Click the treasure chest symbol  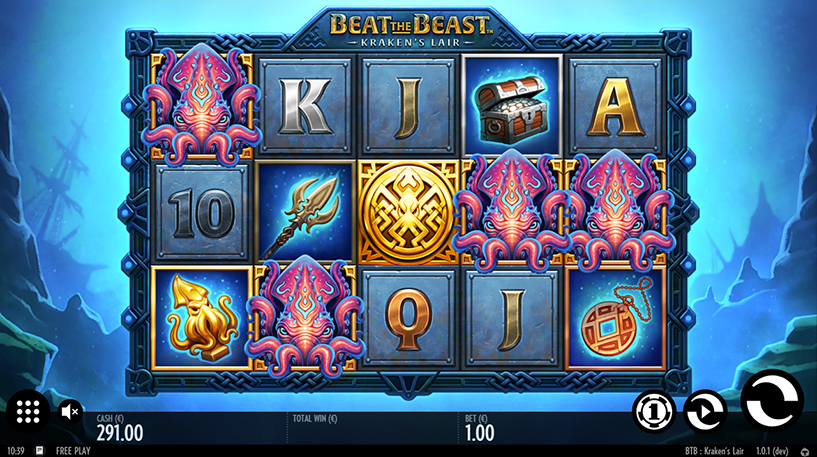pyautogui.click(x=512, y=107)
